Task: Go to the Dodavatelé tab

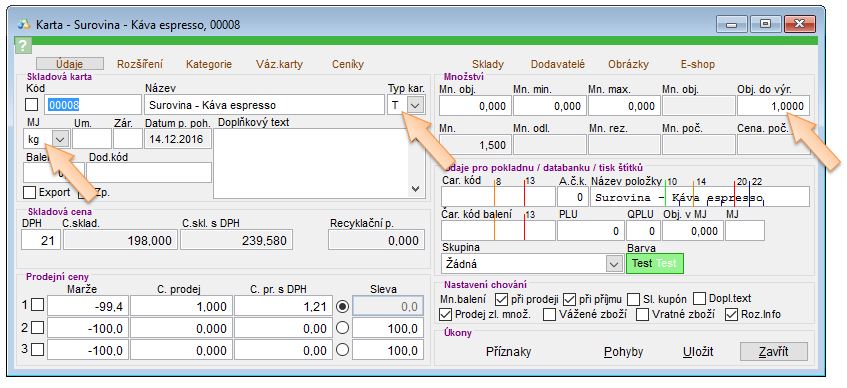Action: (557, 64)
